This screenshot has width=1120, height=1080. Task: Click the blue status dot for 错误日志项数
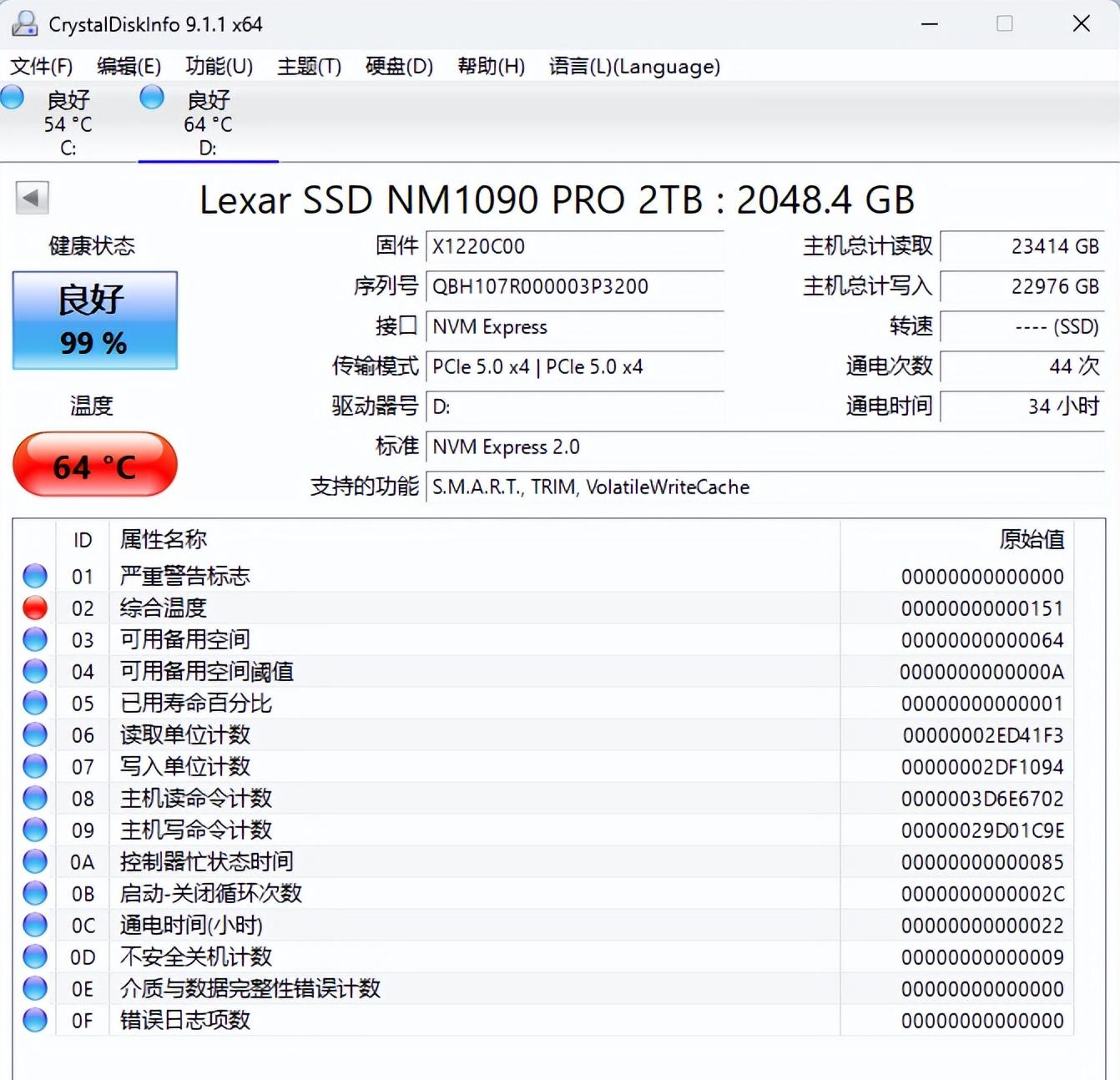(x=35, y=1020)
